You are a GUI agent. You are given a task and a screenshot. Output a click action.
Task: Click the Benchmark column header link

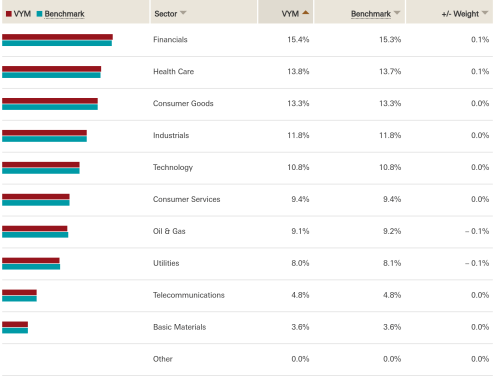coord(371,14)
